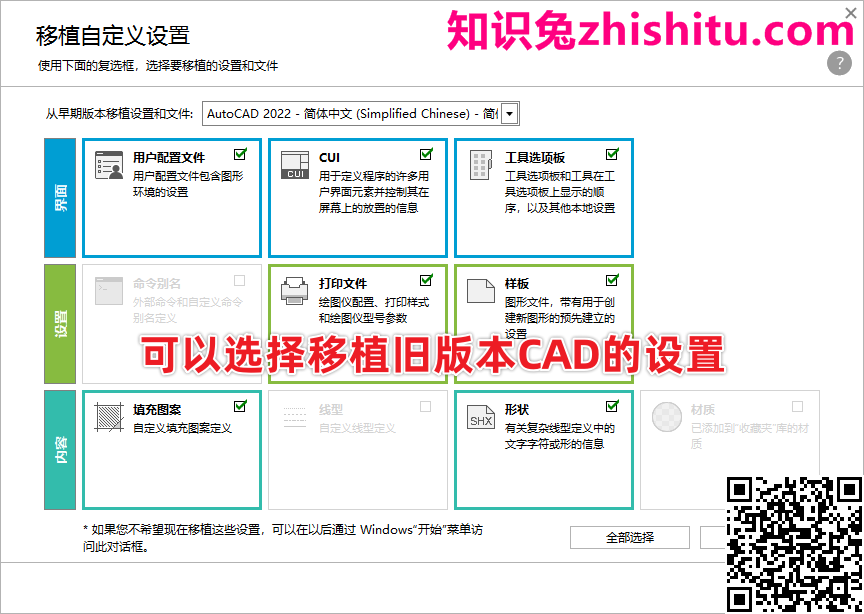Uncheck the 用户配置文件 checkbox
Screen dimensions: 864x614
(x=240, y=154)
